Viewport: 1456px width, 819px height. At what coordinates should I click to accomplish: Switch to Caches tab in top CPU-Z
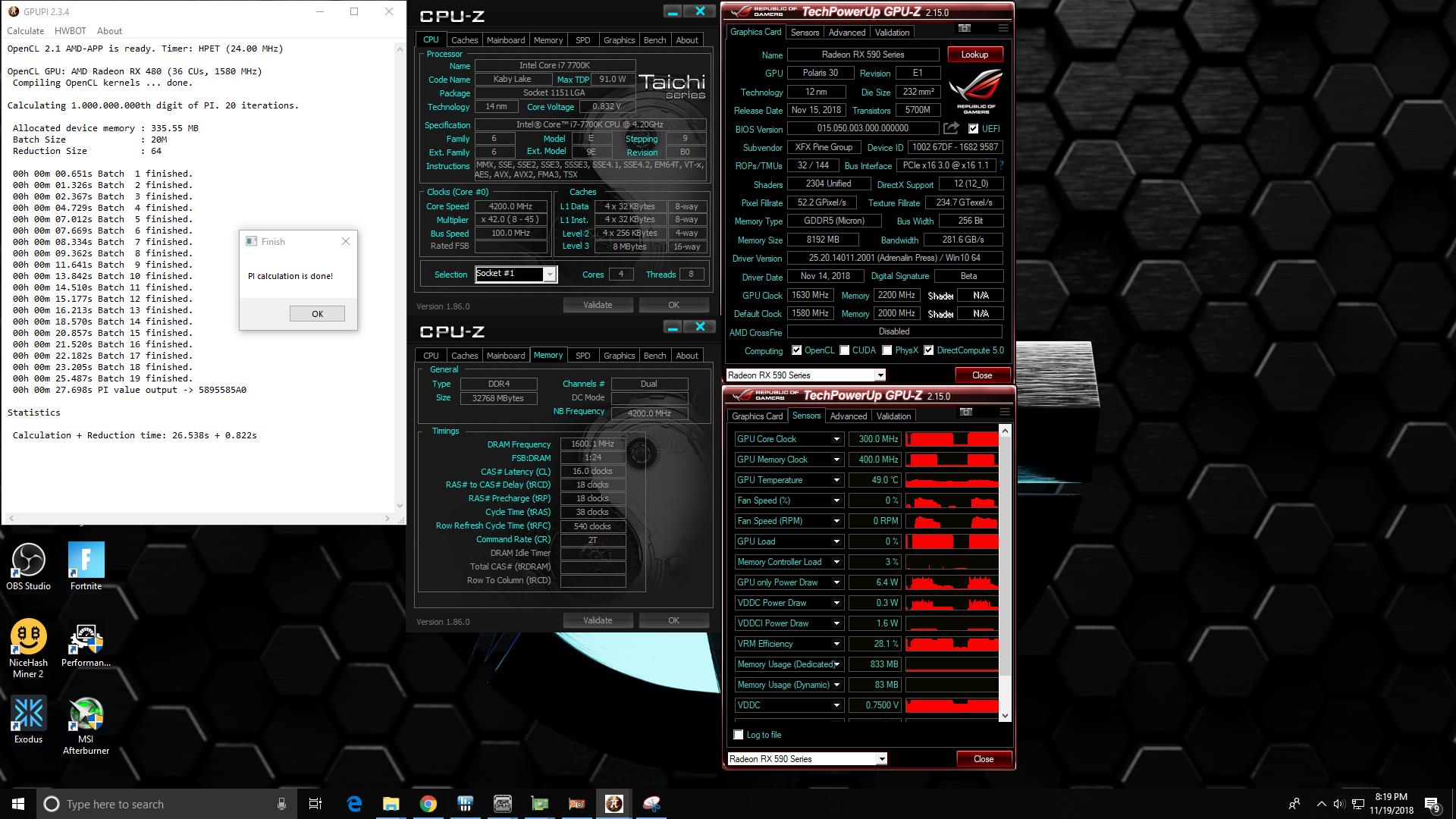click(464, 40)
